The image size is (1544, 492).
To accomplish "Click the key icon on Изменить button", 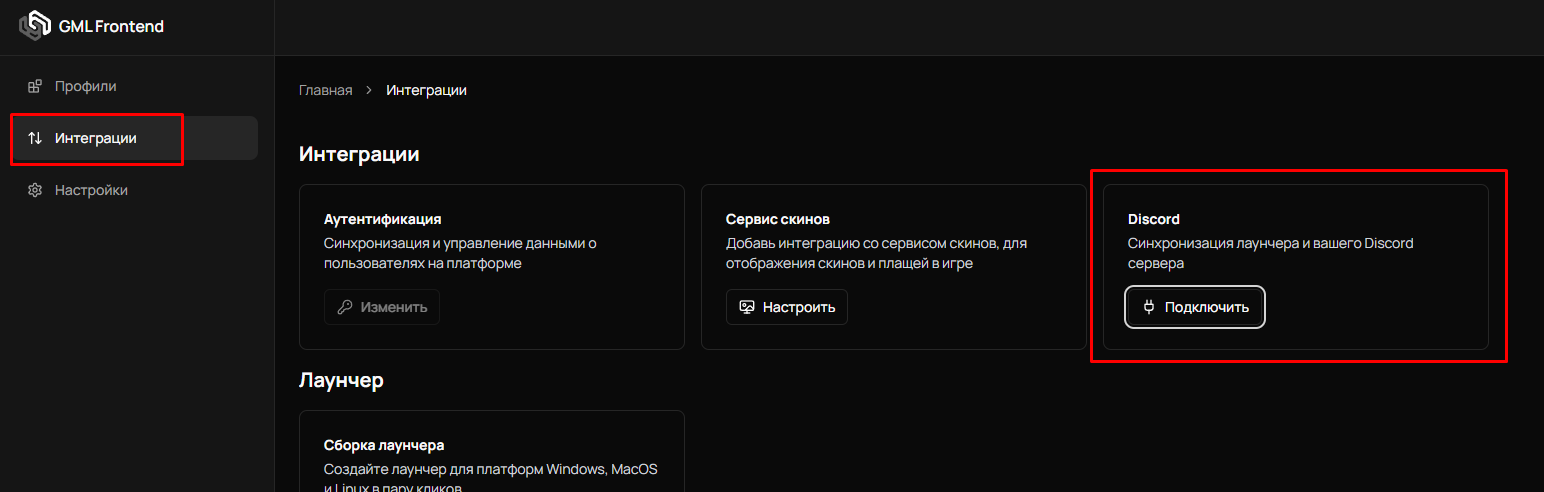I will coord(345,307).
